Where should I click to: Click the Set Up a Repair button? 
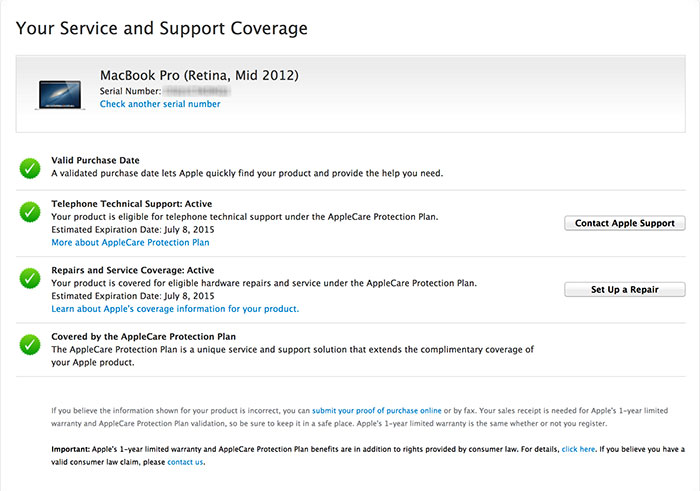point(625,289)
